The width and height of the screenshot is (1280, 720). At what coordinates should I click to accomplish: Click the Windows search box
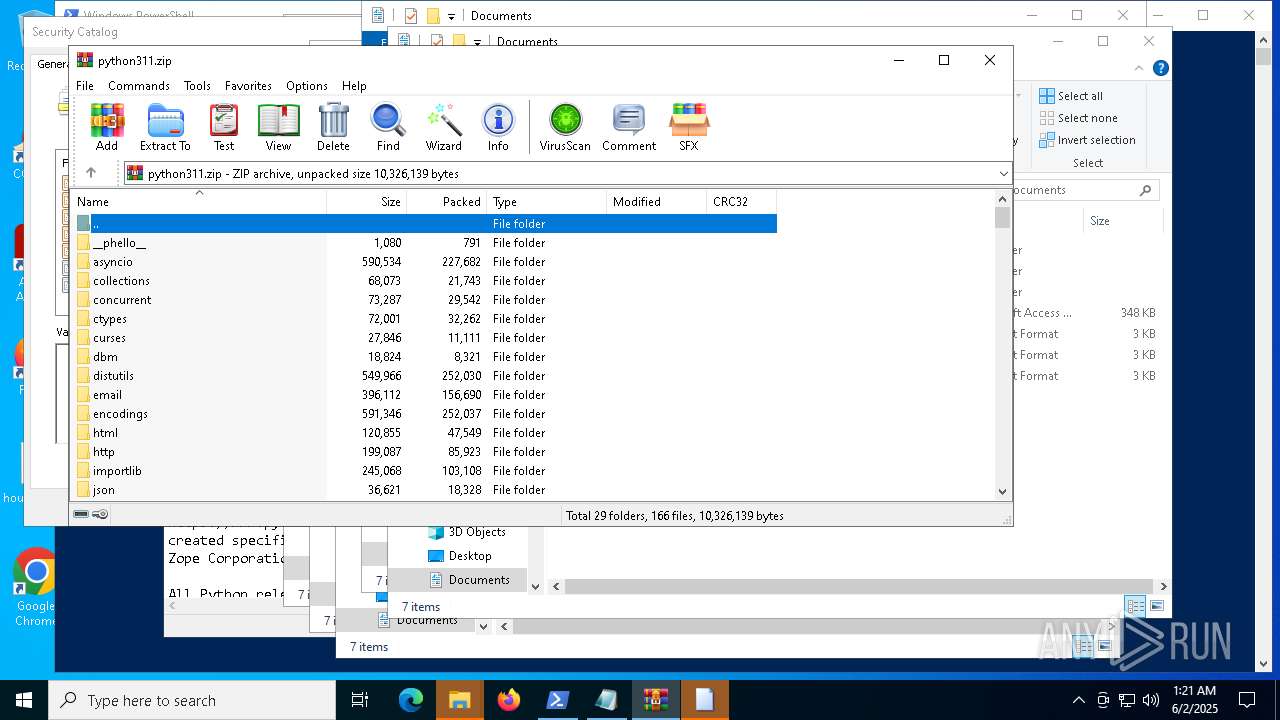click(x=192, y=700)
